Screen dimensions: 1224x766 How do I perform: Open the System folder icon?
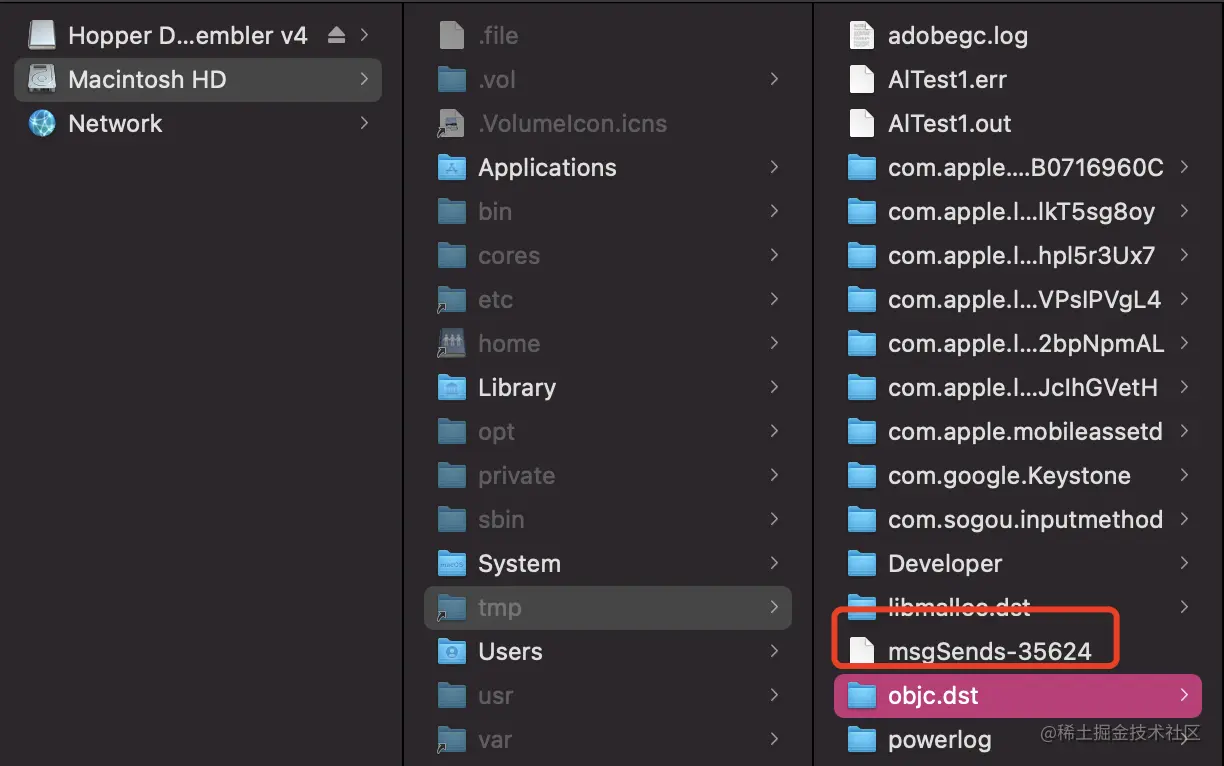452,563
